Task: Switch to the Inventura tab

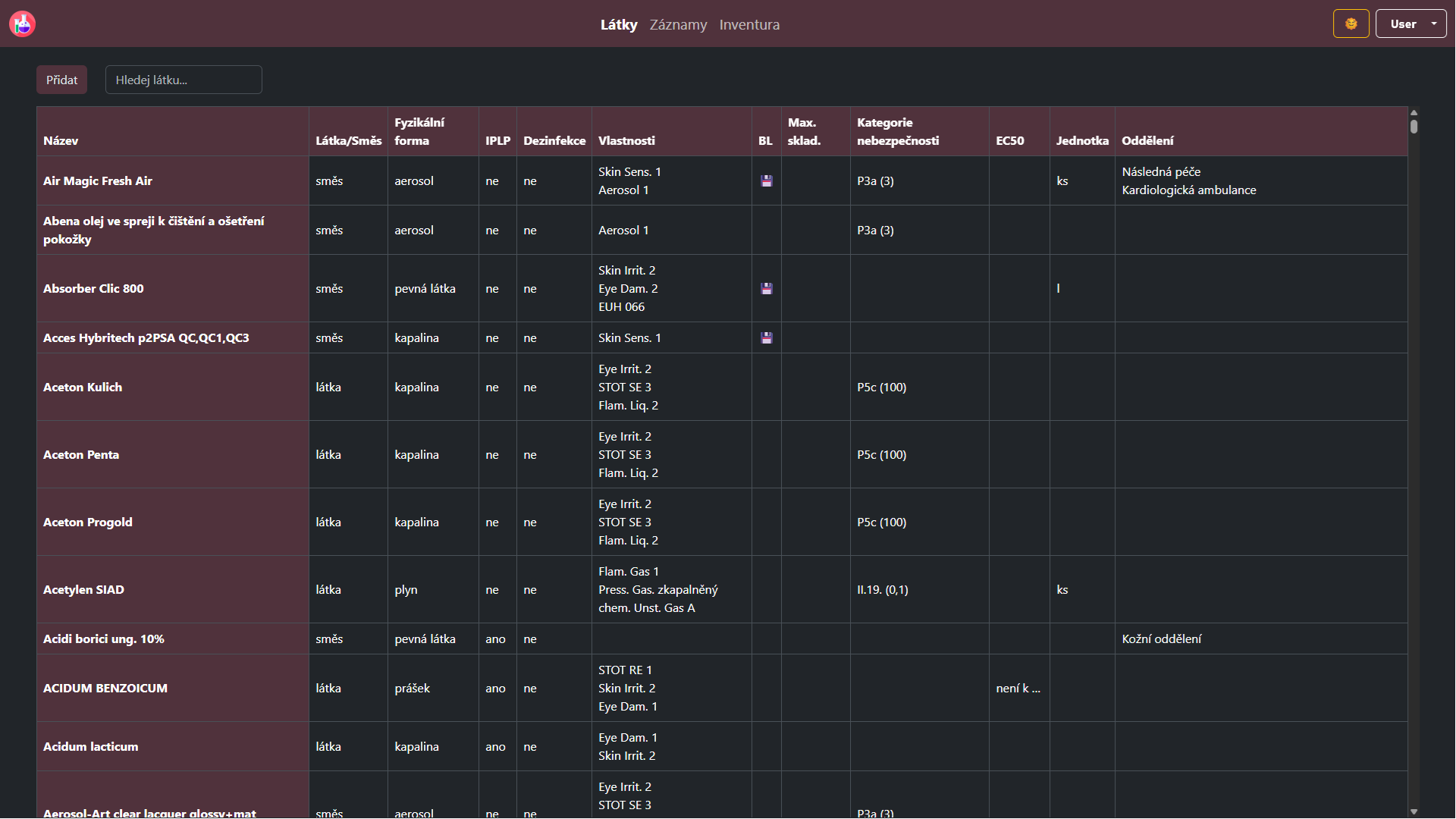Action: pos(749,25)
